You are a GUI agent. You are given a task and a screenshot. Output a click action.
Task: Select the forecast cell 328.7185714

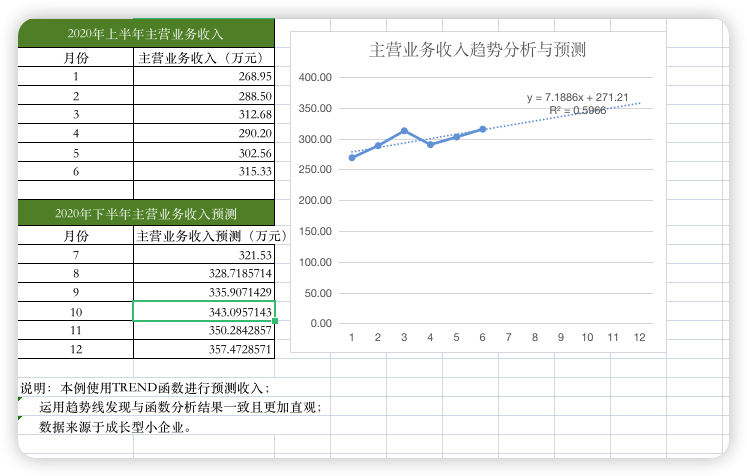(x=204, y=273)
